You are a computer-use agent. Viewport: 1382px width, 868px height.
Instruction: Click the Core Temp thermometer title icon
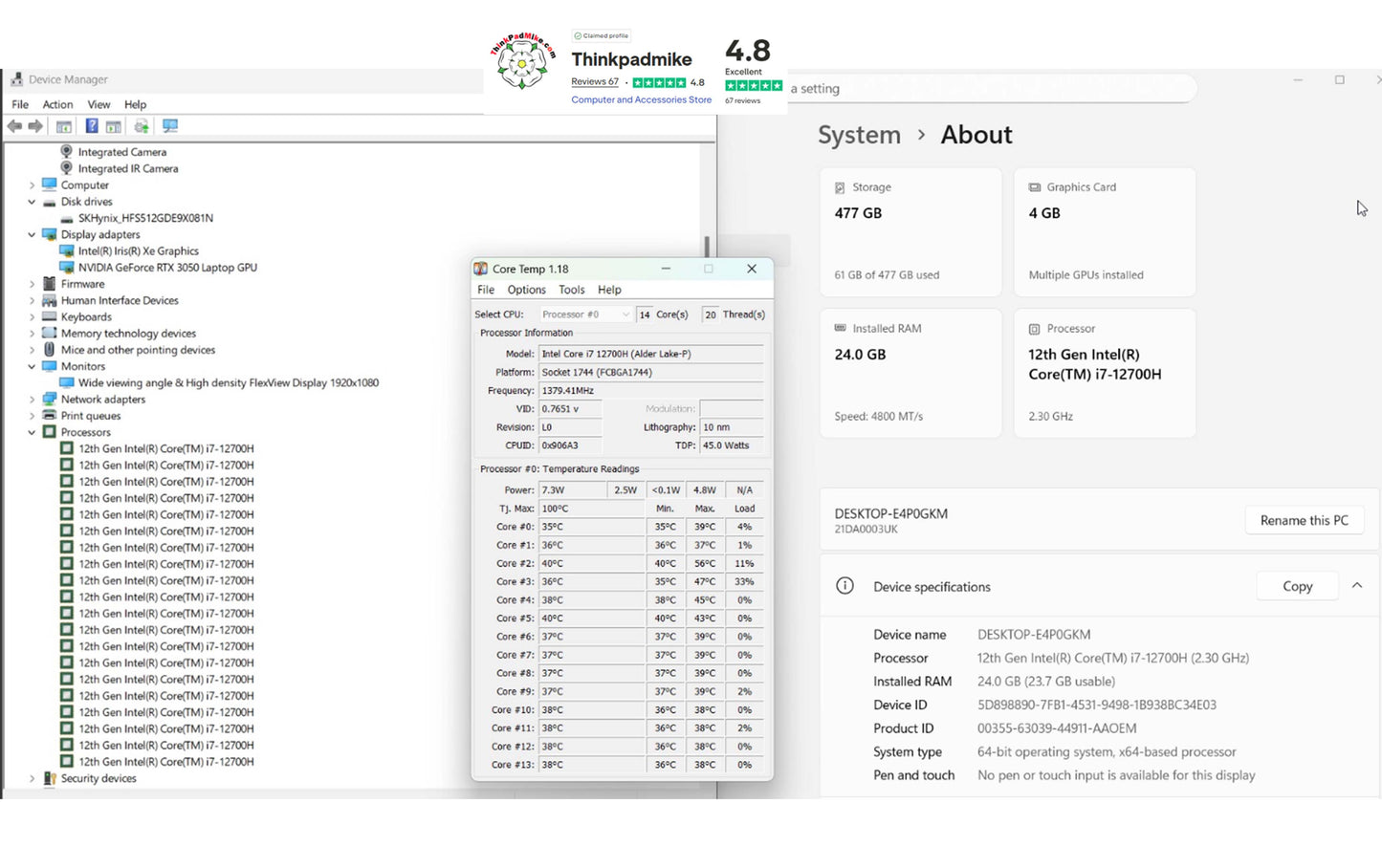click(481, 270)
